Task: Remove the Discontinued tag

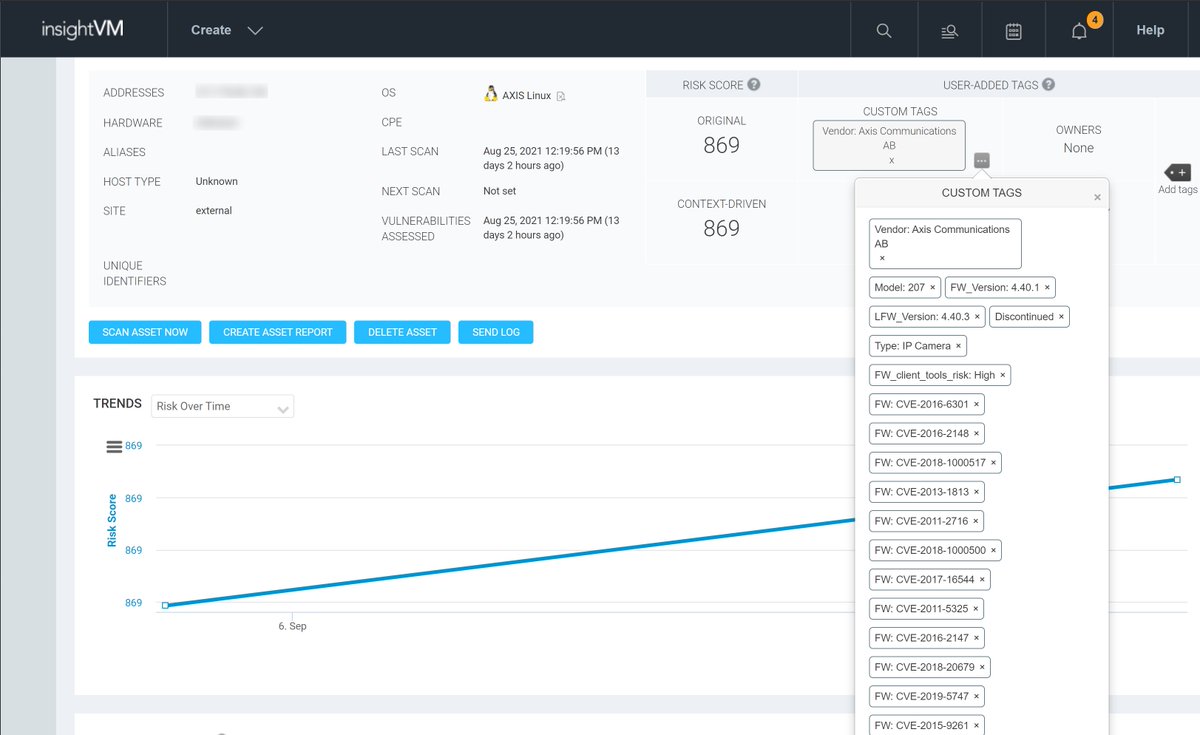Action: coord(1062,316)
